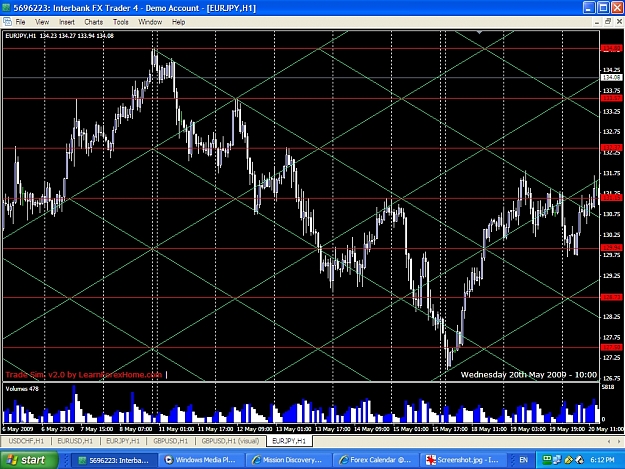Click the 130.75 price scale value
625x469 pixels.
click(x=612, y=214)
